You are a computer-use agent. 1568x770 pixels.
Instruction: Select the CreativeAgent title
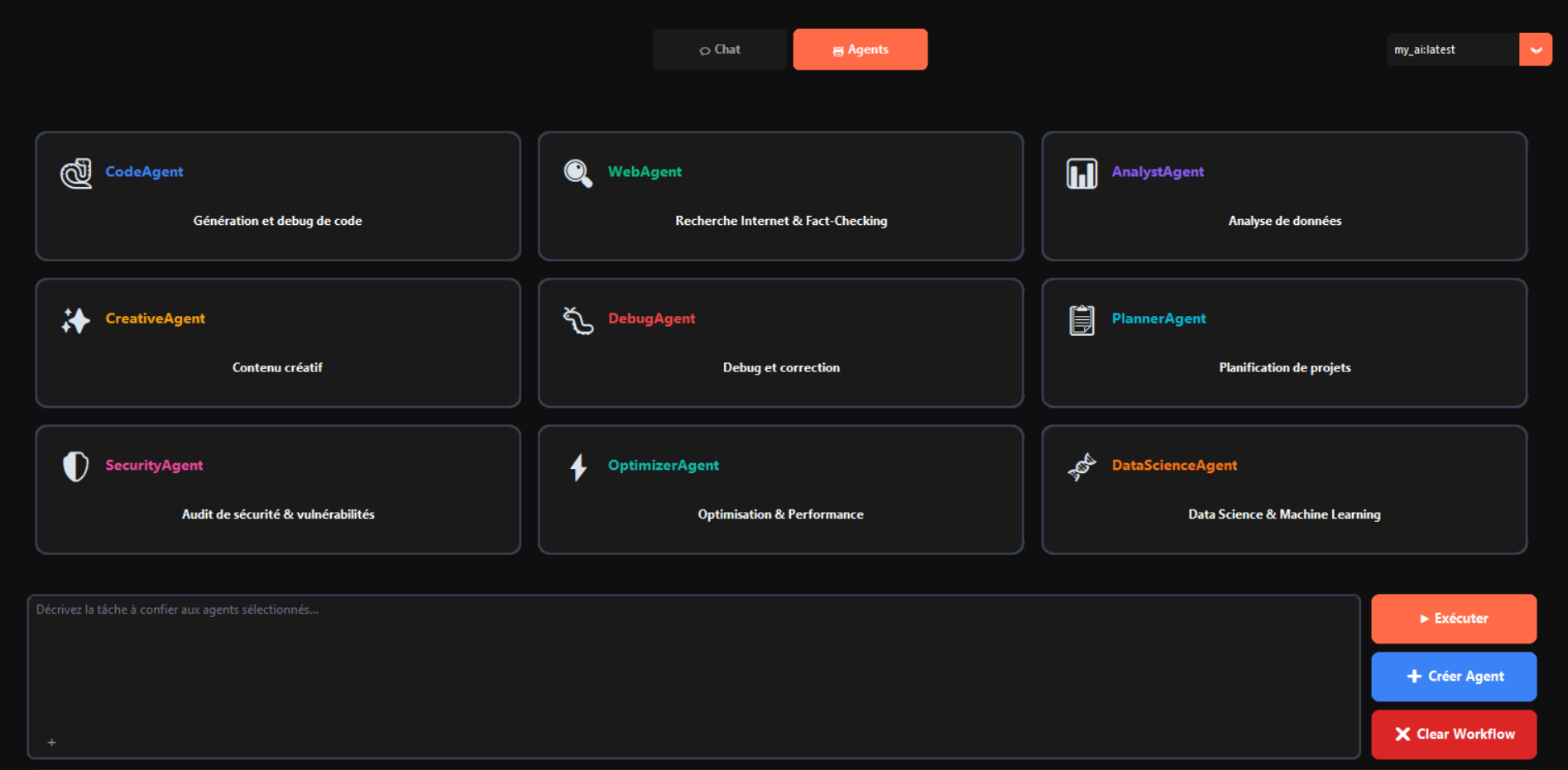point(155,318)
